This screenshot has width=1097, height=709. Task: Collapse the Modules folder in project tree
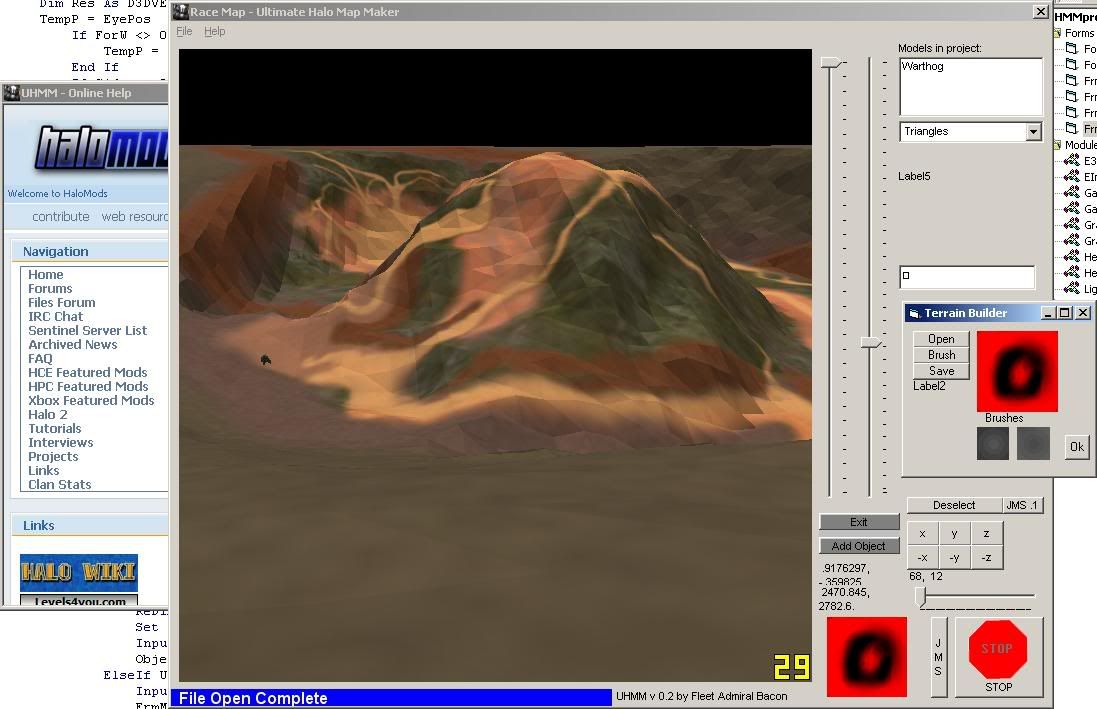tap(1058, 145)
